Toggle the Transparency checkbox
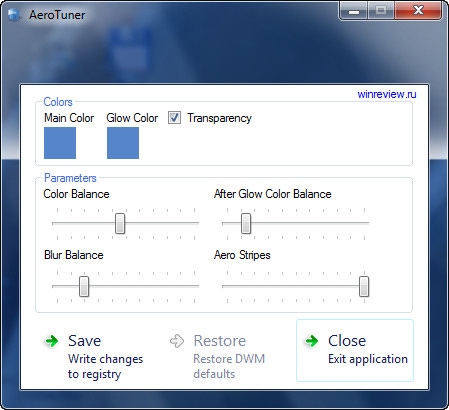 [174, 118]
